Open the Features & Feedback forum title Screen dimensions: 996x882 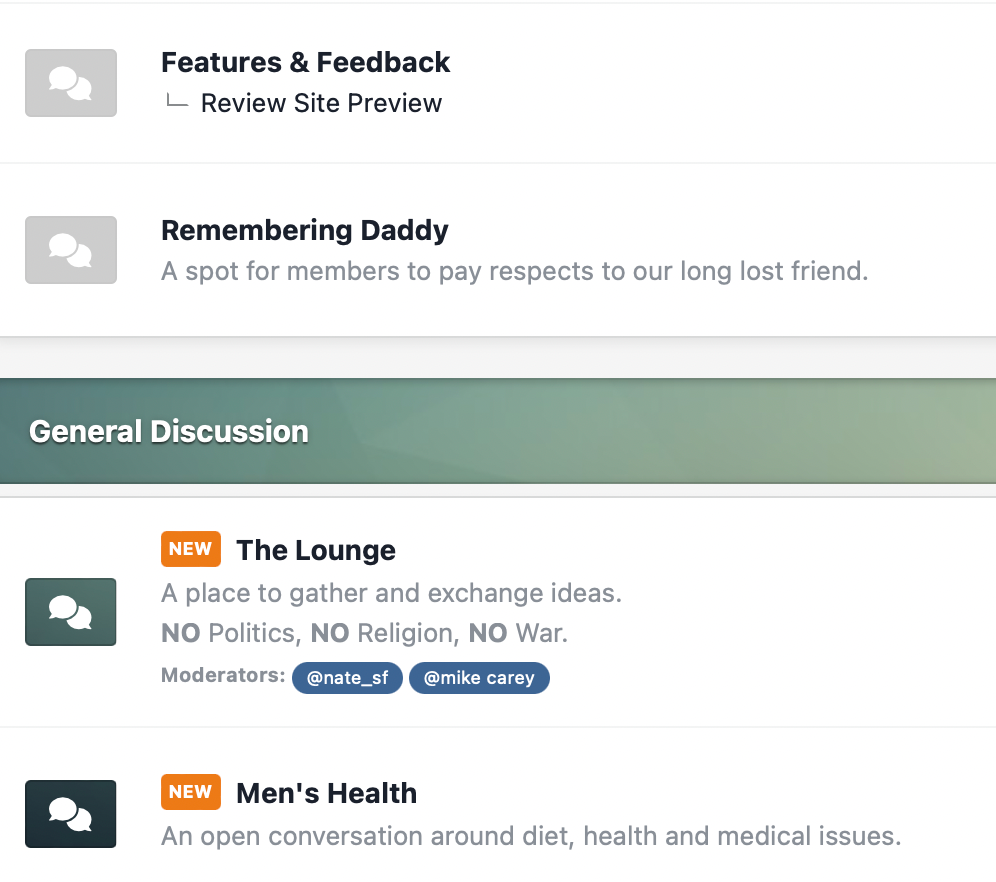tap(305, 62)
